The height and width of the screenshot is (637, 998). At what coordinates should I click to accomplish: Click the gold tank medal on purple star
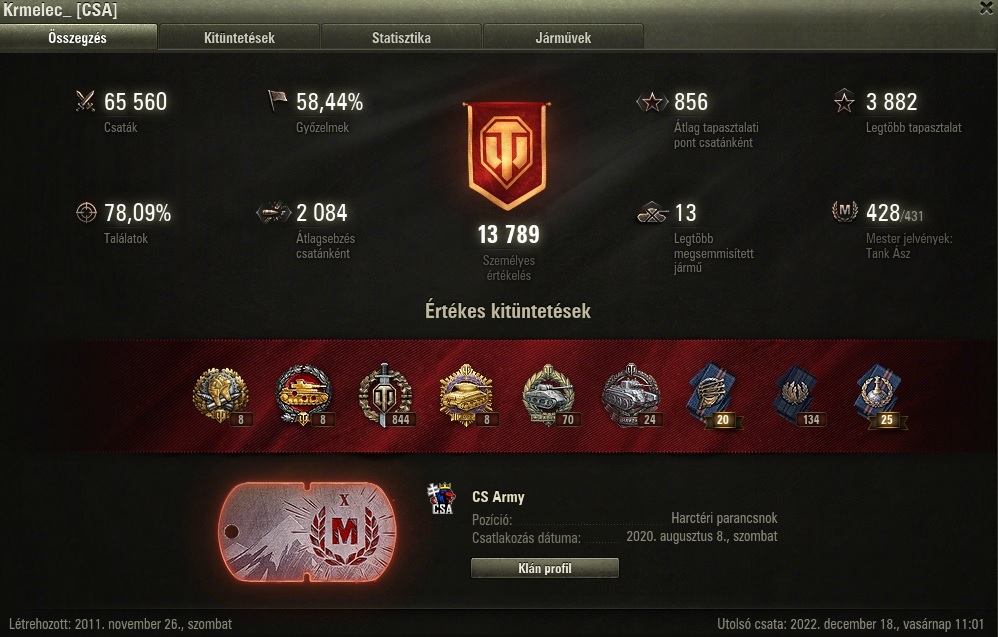point(467,395)
